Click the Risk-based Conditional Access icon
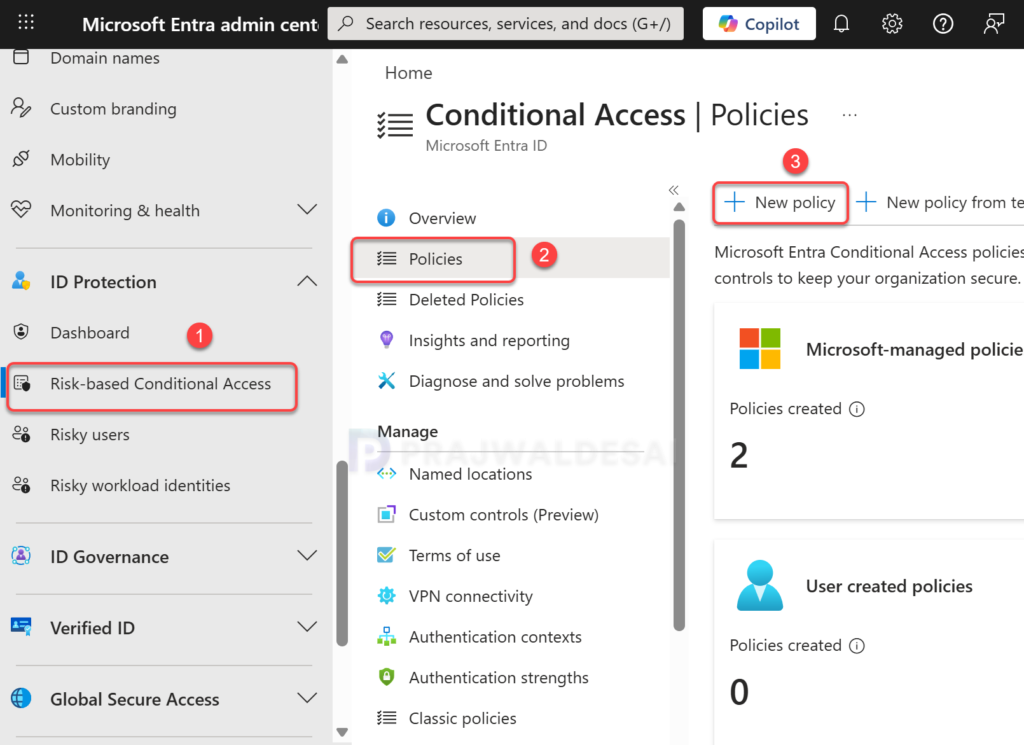Image resolution: width=1024 pixels, height=745 pixels. pyautogui.click(x=22, y=383)
